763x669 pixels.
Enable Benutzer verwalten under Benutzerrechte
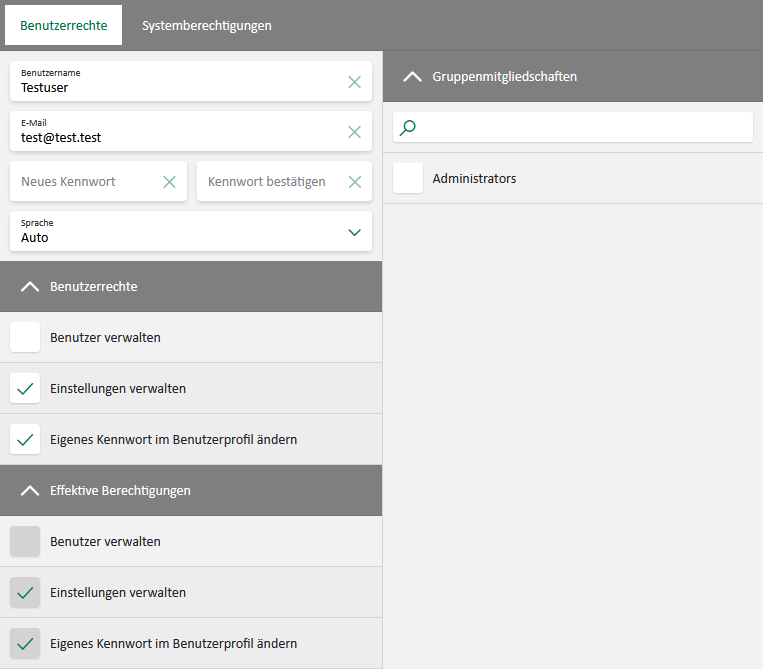tap(25, 338)
